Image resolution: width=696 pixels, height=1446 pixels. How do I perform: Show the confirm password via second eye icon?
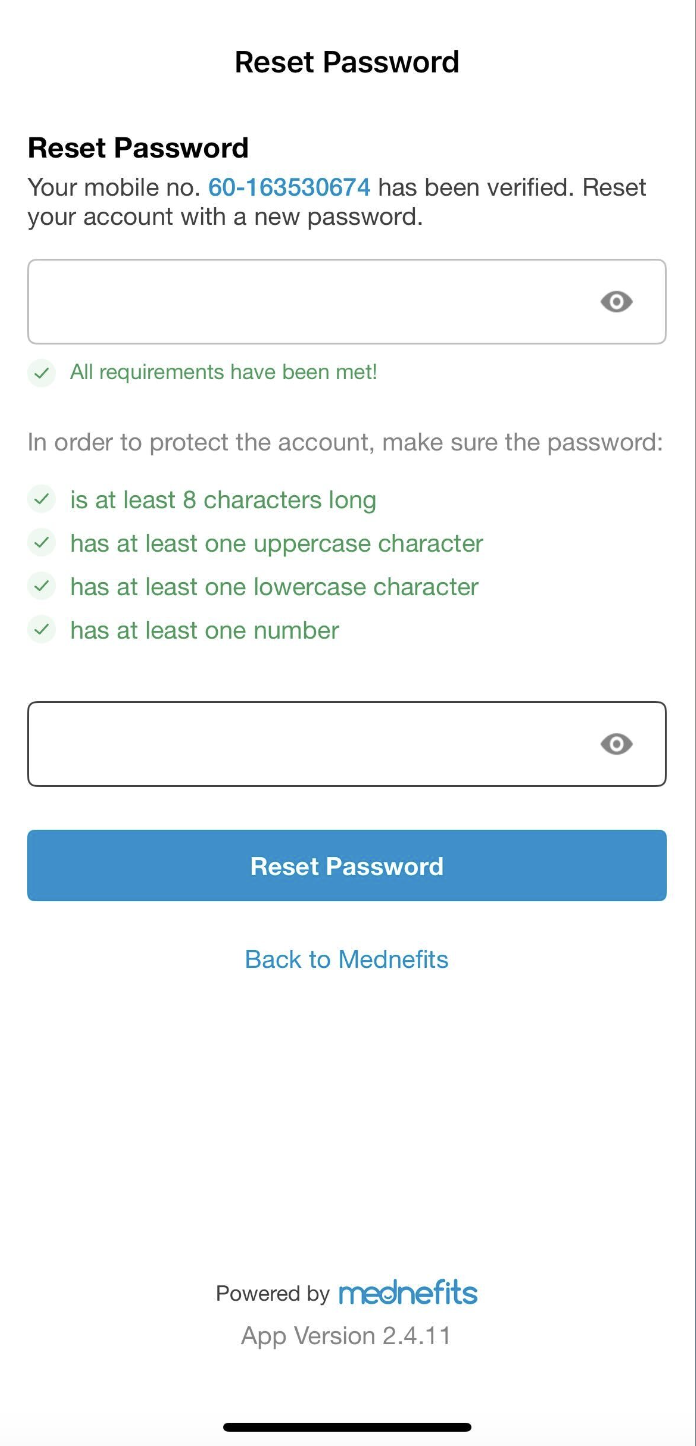[x=616, y=744]
